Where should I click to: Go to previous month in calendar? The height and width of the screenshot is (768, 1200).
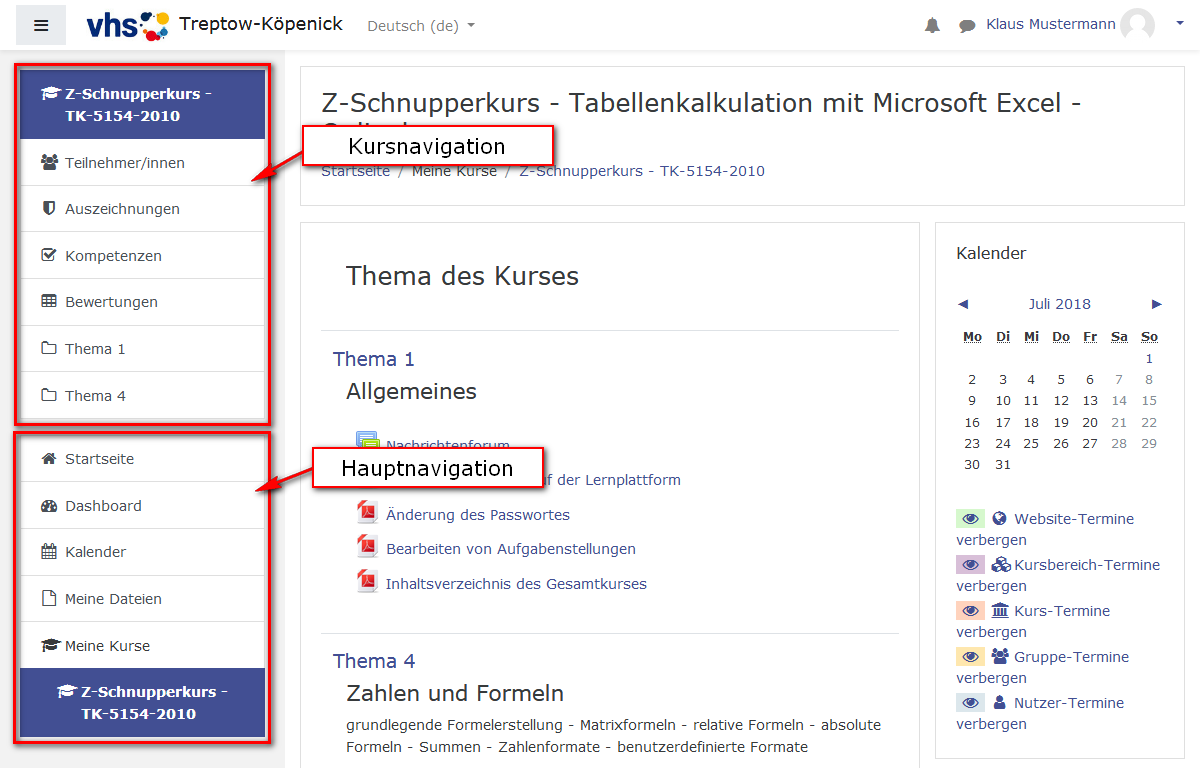click(x=963, y=304)
